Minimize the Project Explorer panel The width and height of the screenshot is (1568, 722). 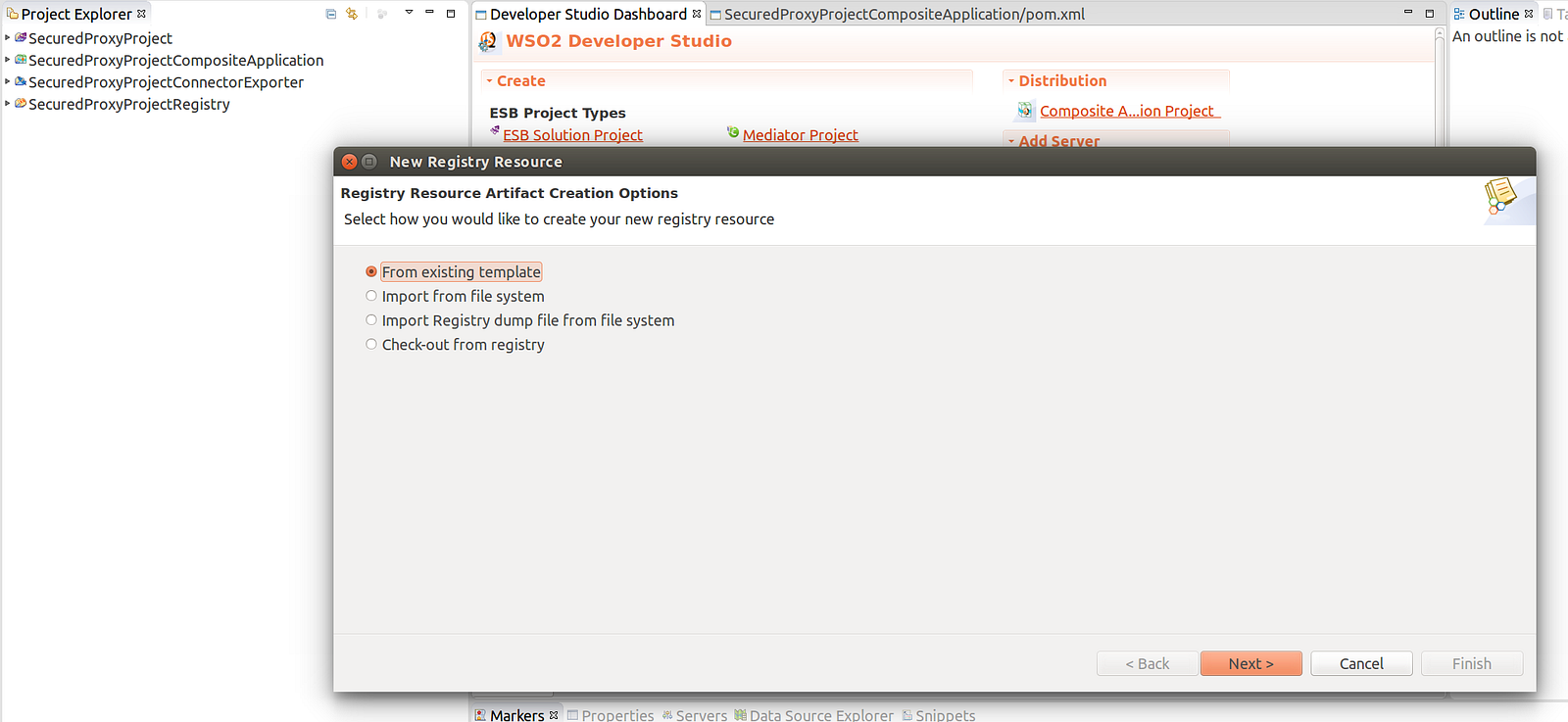429,13
